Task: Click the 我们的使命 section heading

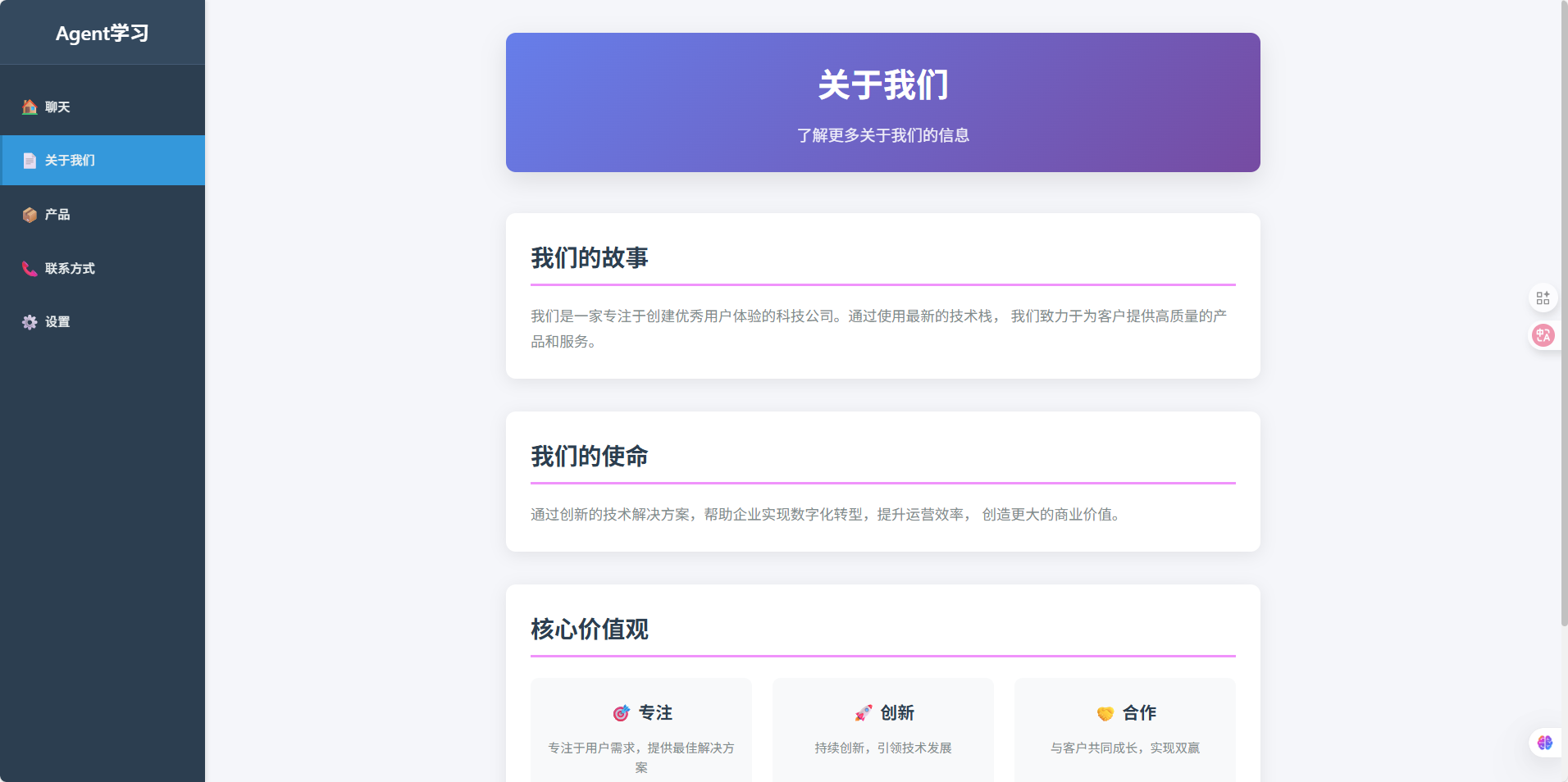Action: click(x=590, y=457)
